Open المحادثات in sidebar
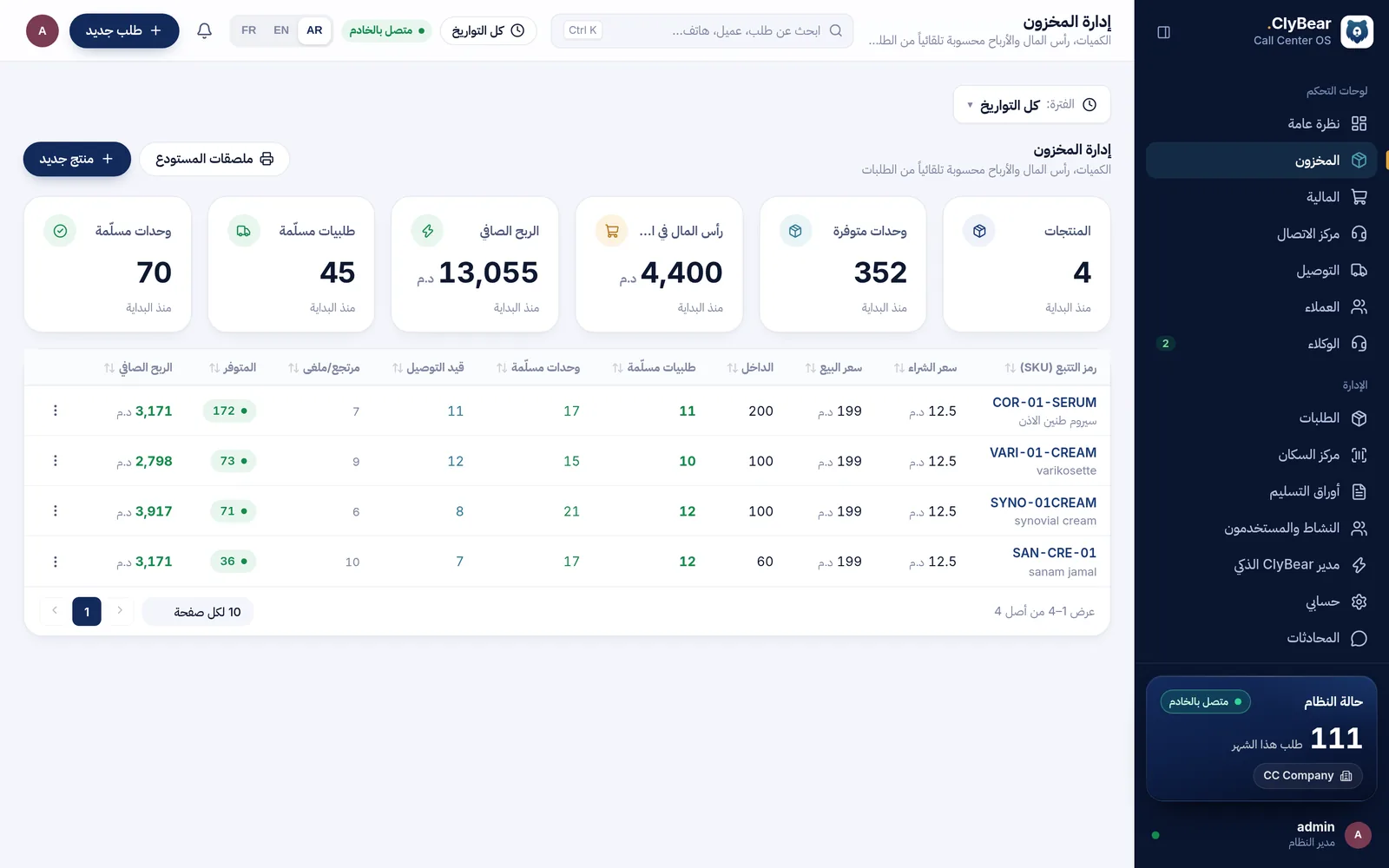Screen dimensions: 1389x868 [1261, 638]
